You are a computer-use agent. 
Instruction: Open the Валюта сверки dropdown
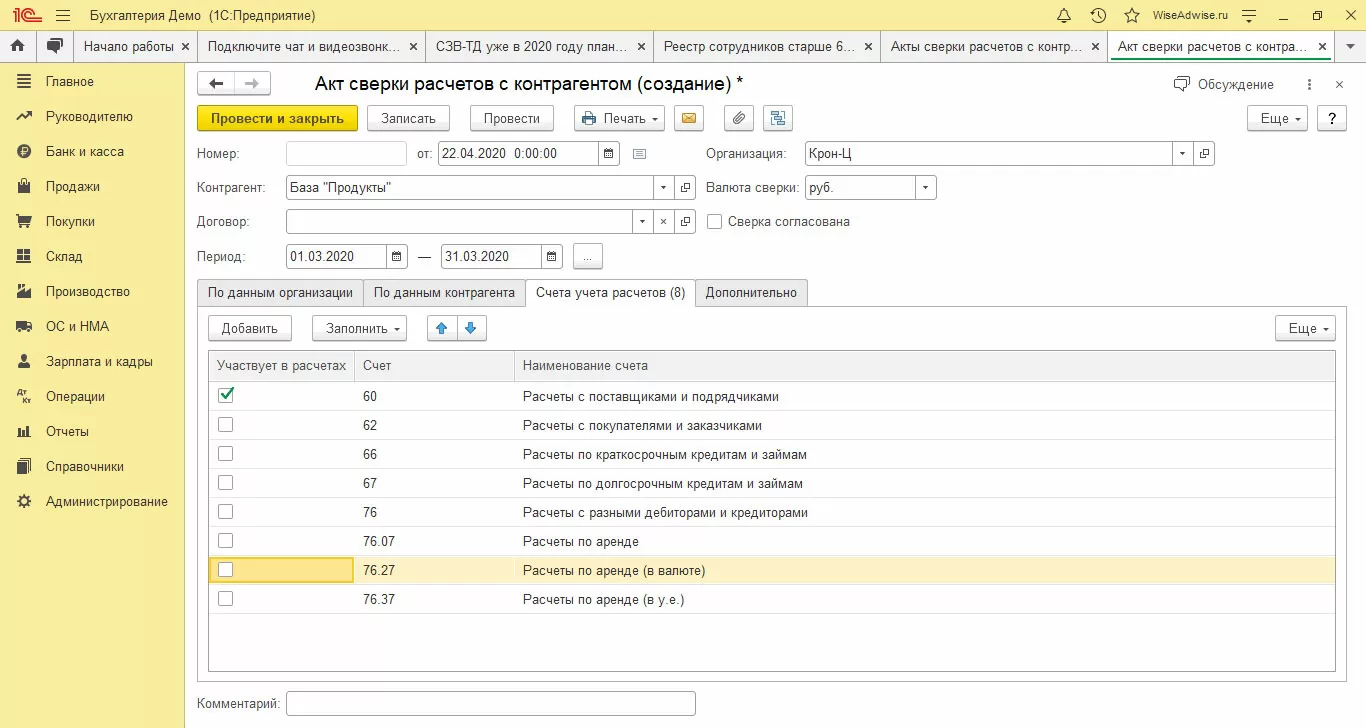coord(926,187)
